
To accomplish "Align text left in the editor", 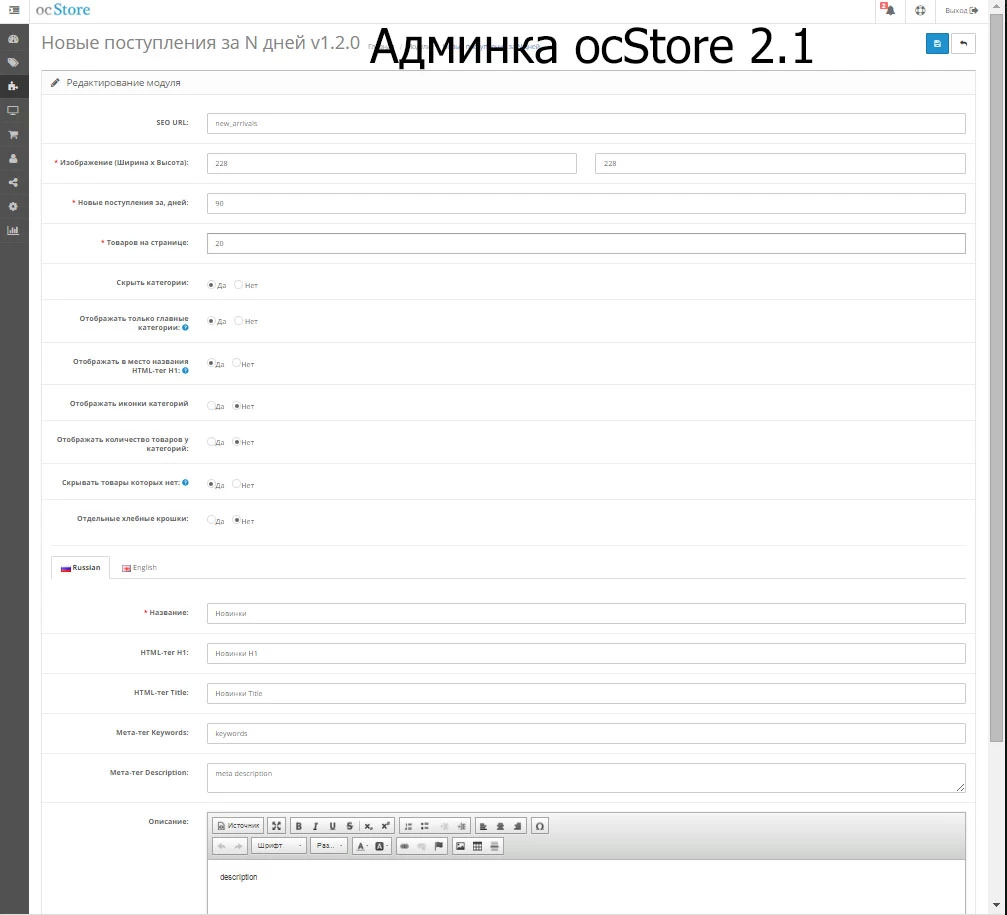I will click(x=484, y=826).
